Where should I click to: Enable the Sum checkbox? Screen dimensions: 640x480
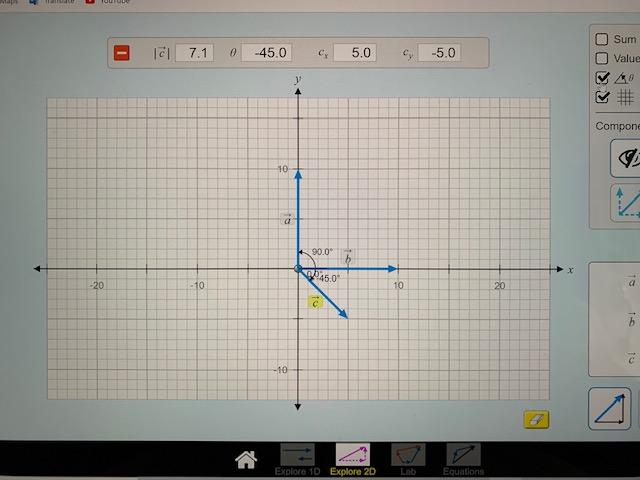pos(602,39)
